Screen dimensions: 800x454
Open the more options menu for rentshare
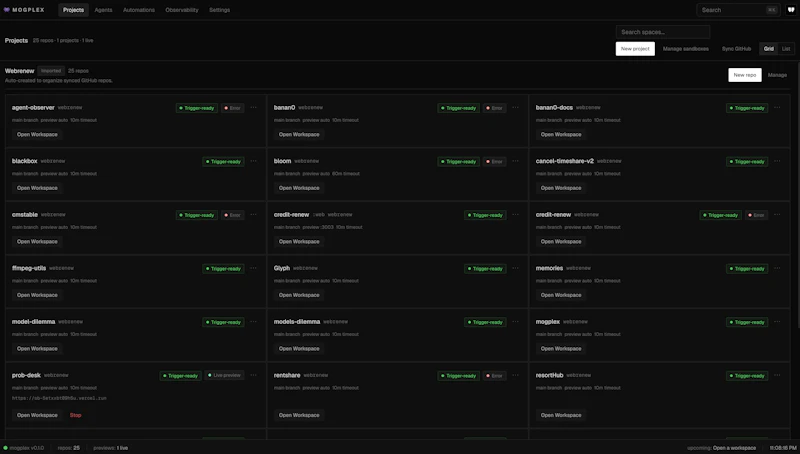(x=515, y=375)
